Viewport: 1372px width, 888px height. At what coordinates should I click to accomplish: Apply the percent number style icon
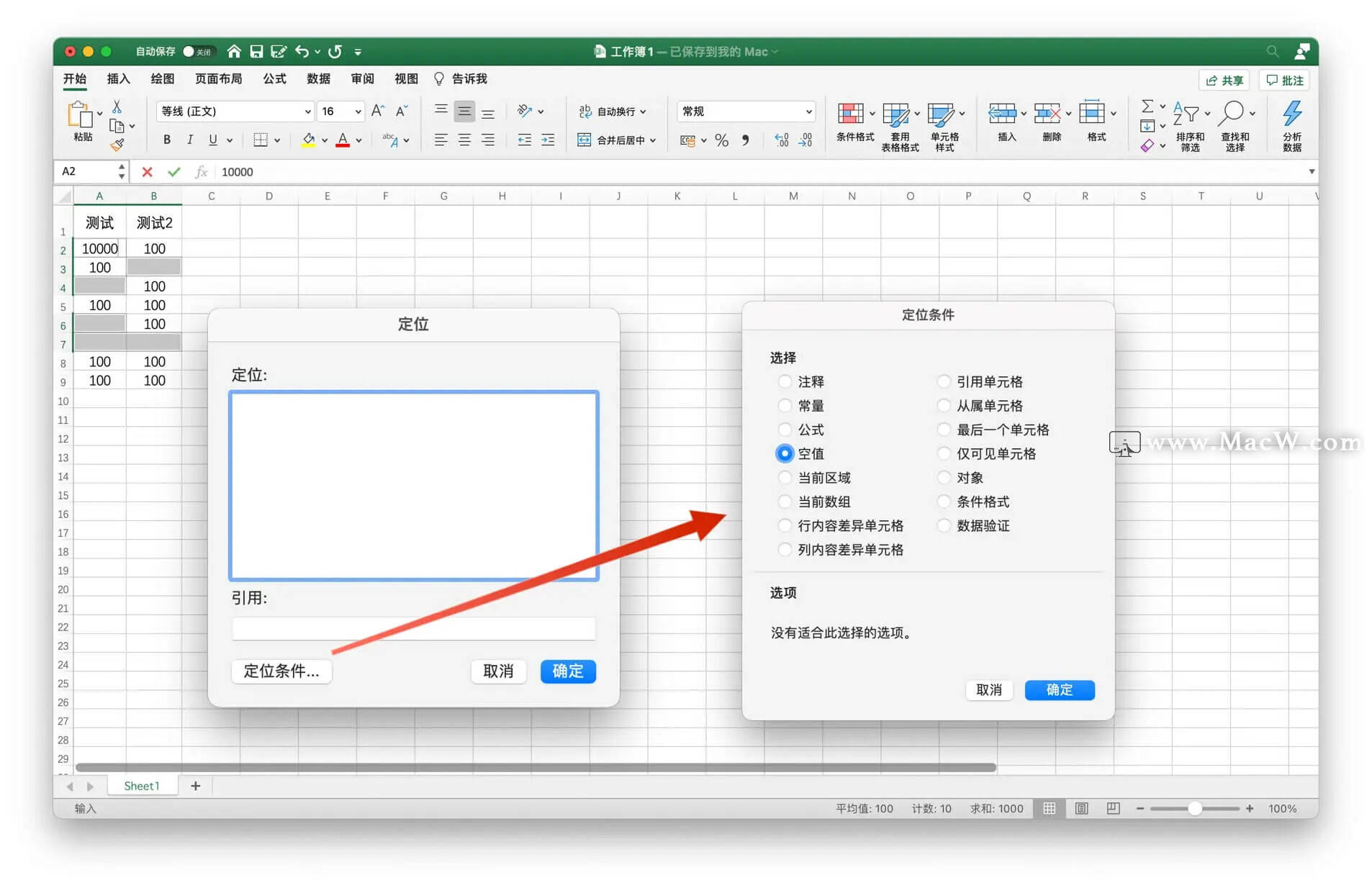point(722,140)
